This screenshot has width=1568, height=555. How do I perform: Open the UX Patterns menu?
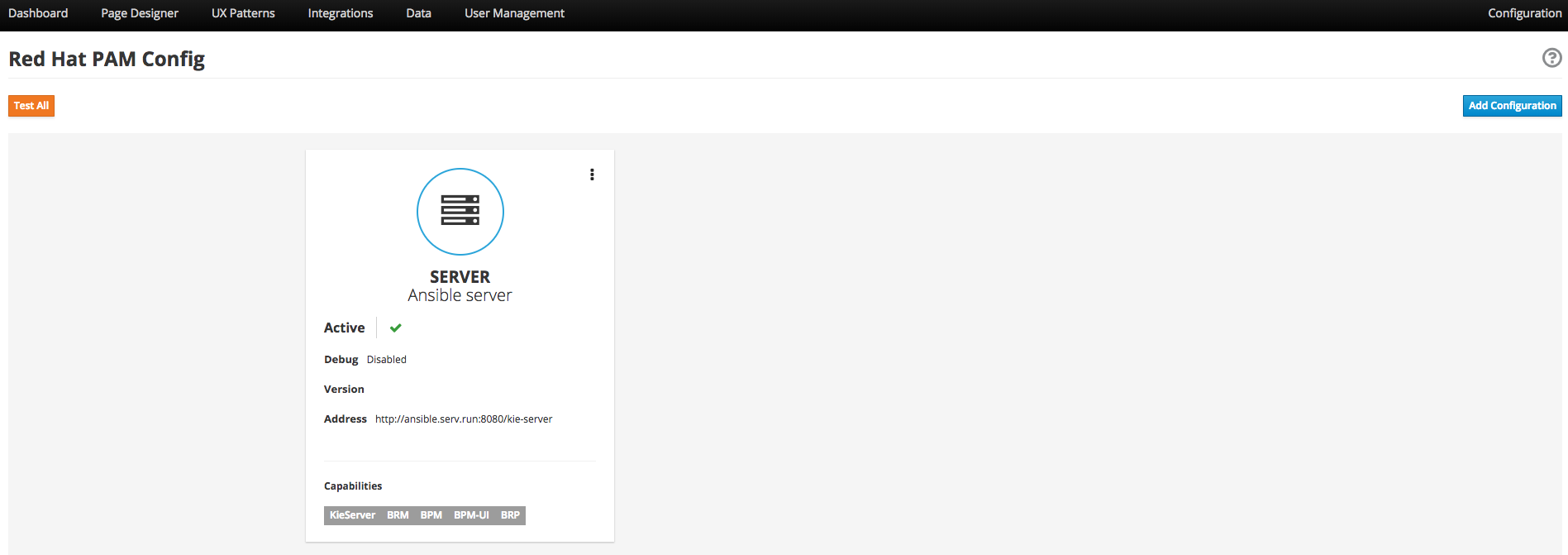243,13
